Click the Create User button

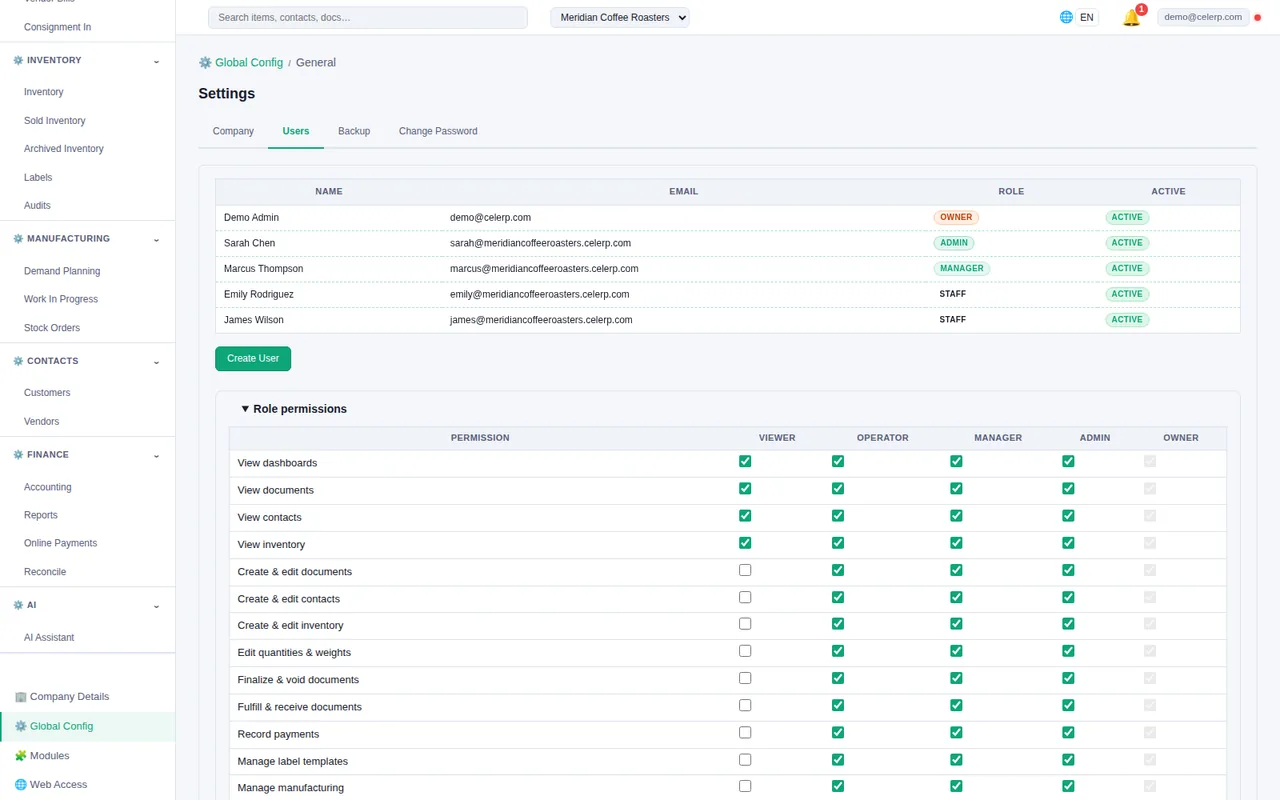[253, 359]
